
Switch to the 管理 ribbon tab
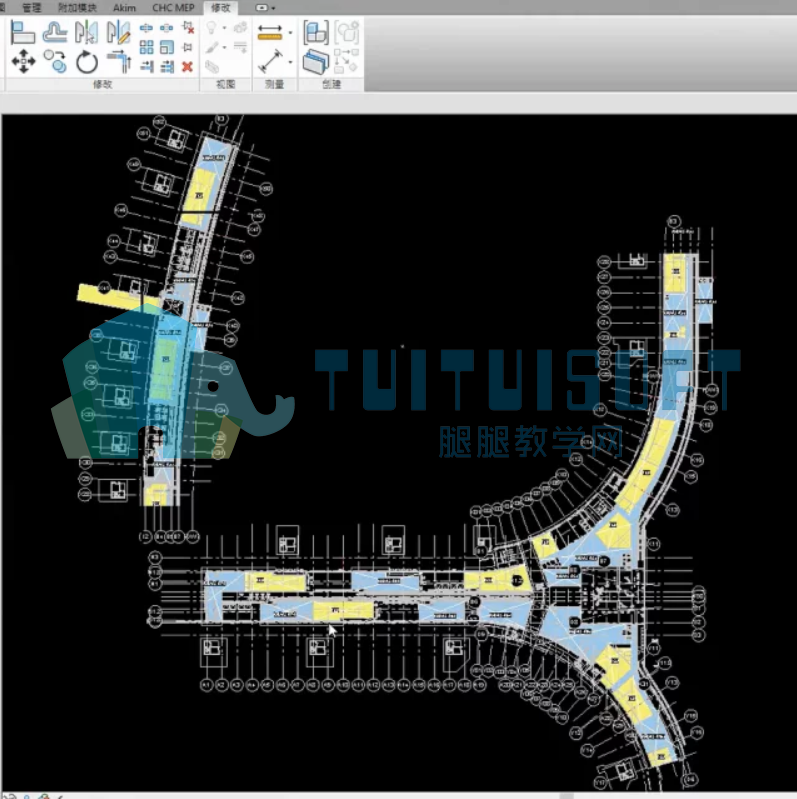(32, 8)
